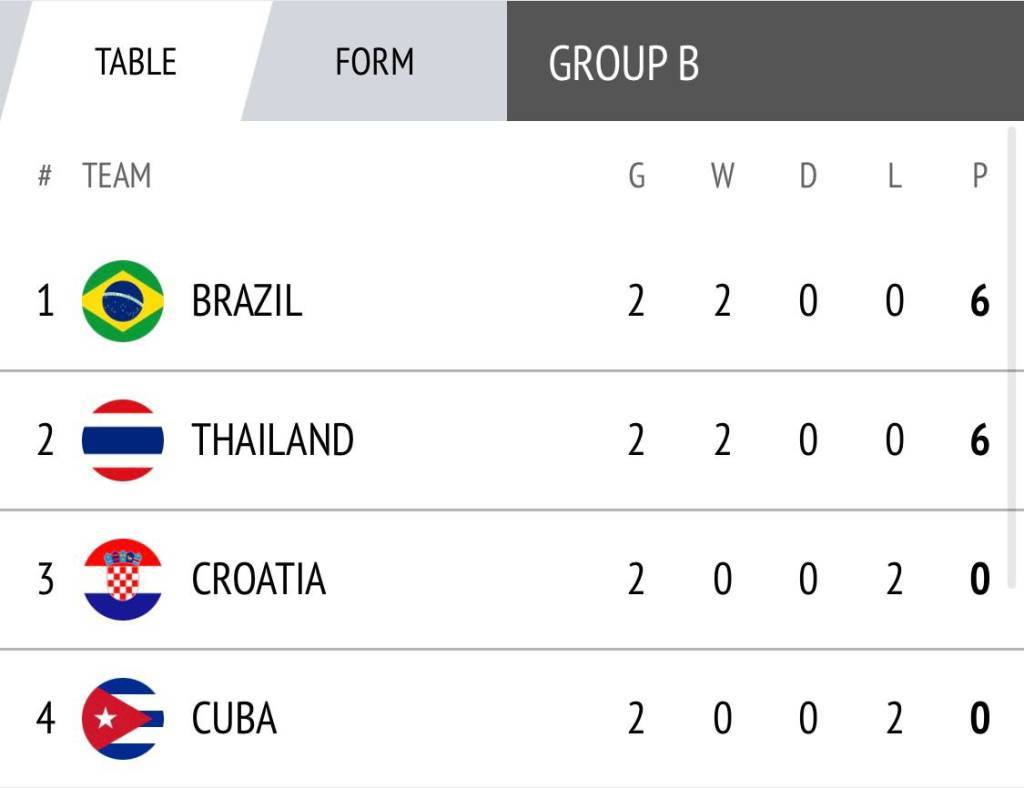The image size is (1024, 788).
Task: Open the CUBA team name
Action: coord(234,719)
